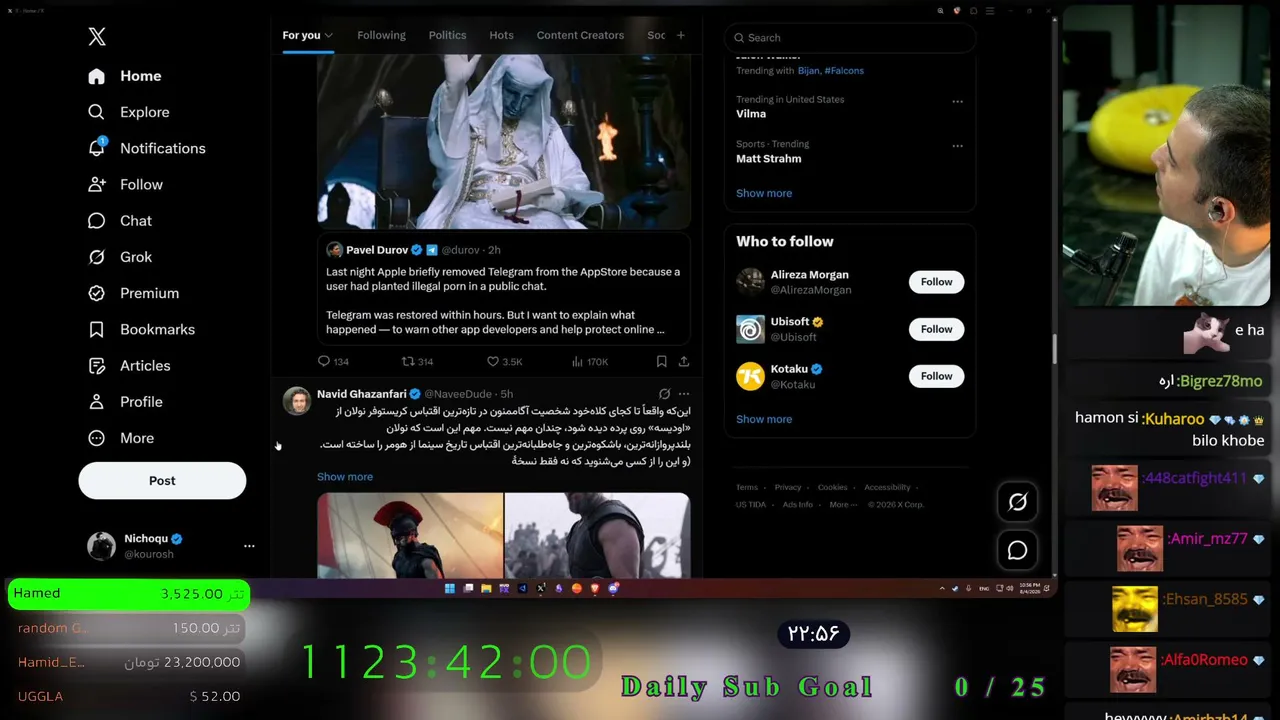This screenshot has height=720, width=1280.
Task: Click the Brave browser taskbar icon
Action: [x=595, y=588]
